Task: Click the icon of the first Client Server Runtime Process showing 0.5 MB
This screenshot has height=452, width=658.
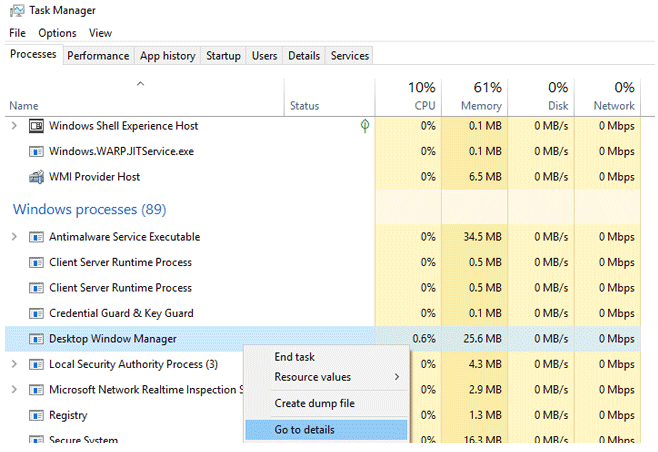Action: coord(36,263)
